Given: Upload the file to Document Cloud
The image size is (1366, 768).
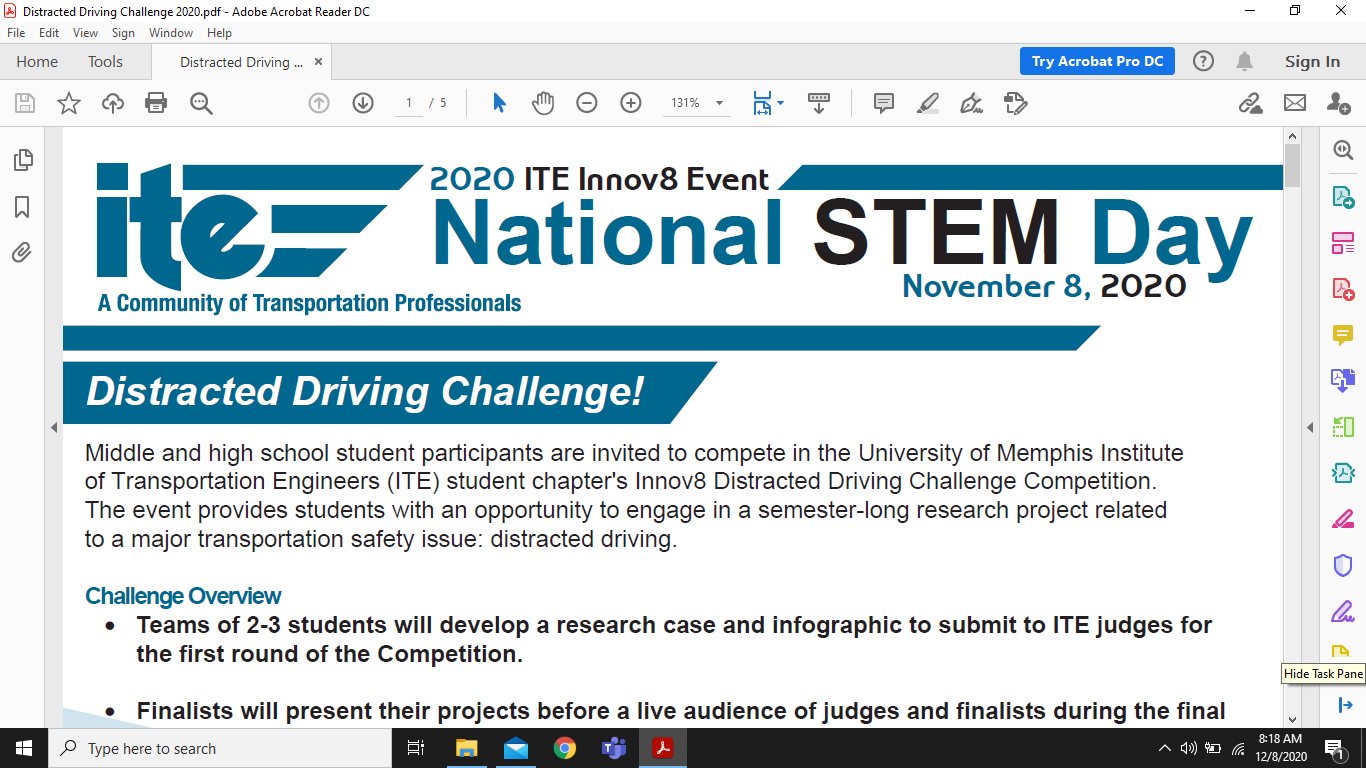Looking at the screenshot, I should click(113, 103).
